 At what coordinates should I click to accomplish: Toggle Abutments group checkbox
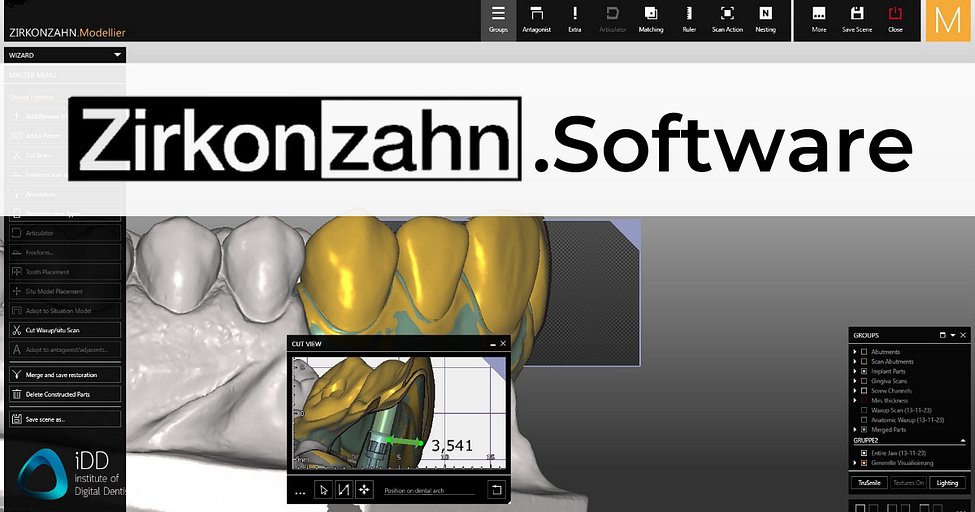click(x=864, y=352)
